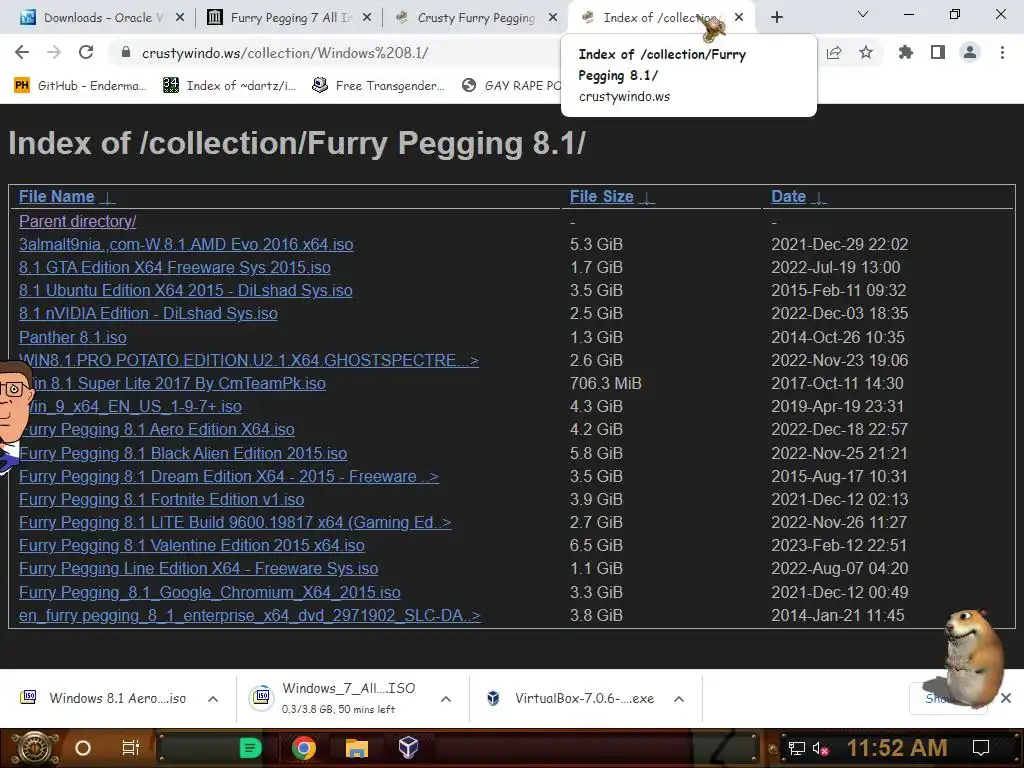The width and height of the screenshot is (1024, 768).
Task: Open File Explorer from the taskbar
Action: coord(357,748)
